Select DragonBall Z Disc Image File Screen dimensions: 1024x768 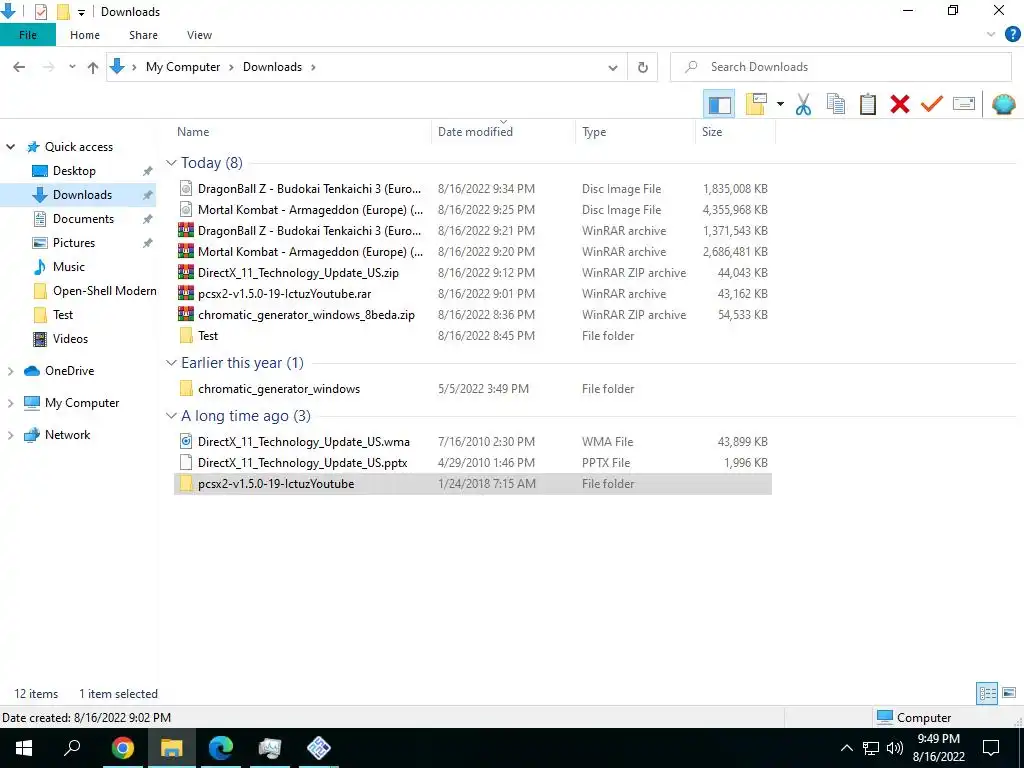[x=473, y=189]
